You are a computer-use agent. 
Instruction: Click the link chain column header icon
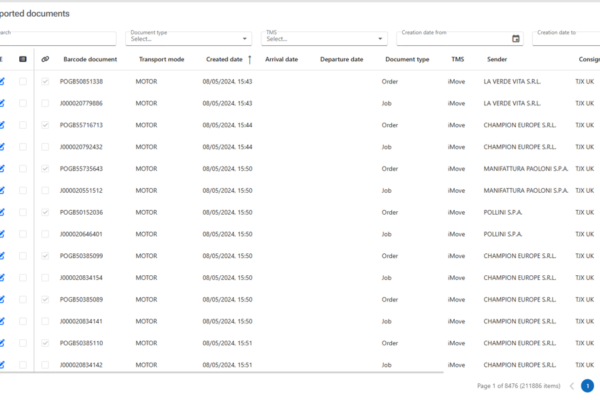pyautogui.click(x=45, y=59)
